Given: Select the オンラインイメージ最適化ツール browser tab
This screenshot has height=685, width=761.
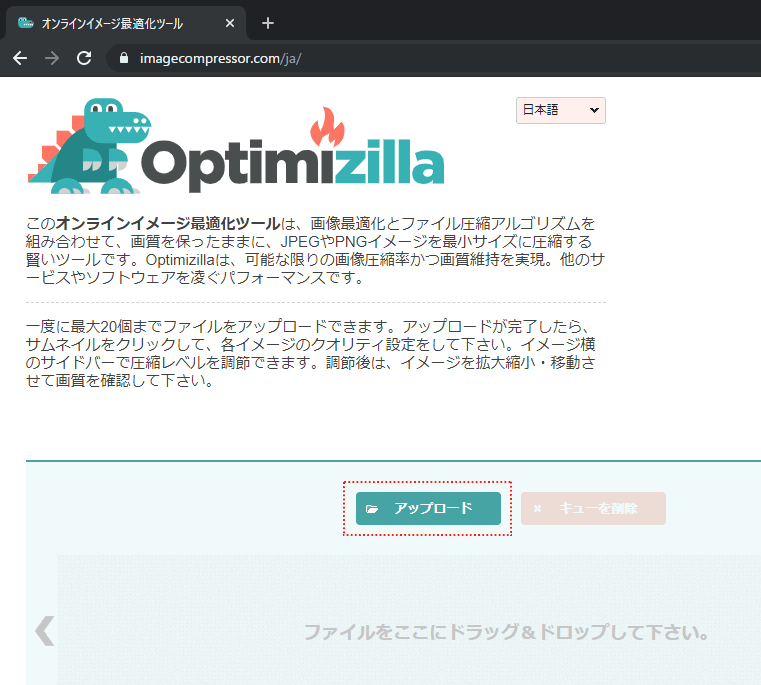Looking at the screenshot, I should point(125,23).
